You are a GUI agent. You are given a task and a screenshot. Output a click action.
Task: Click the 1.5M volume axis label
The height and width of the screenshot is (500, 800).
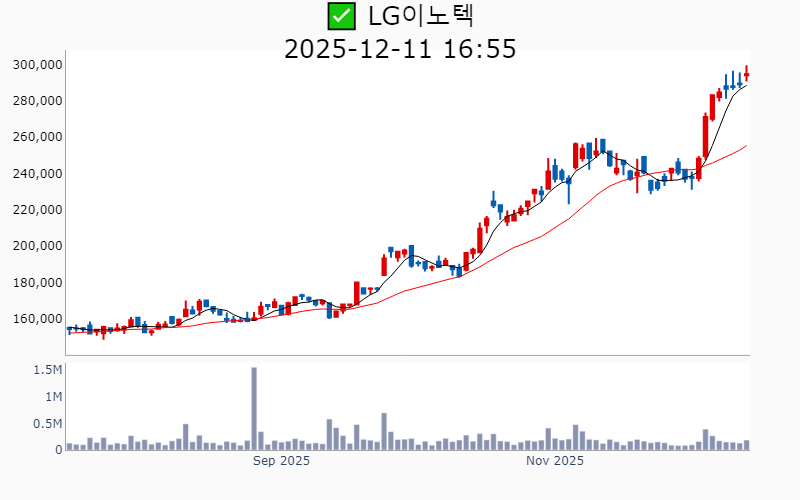(x=48, y=370)
